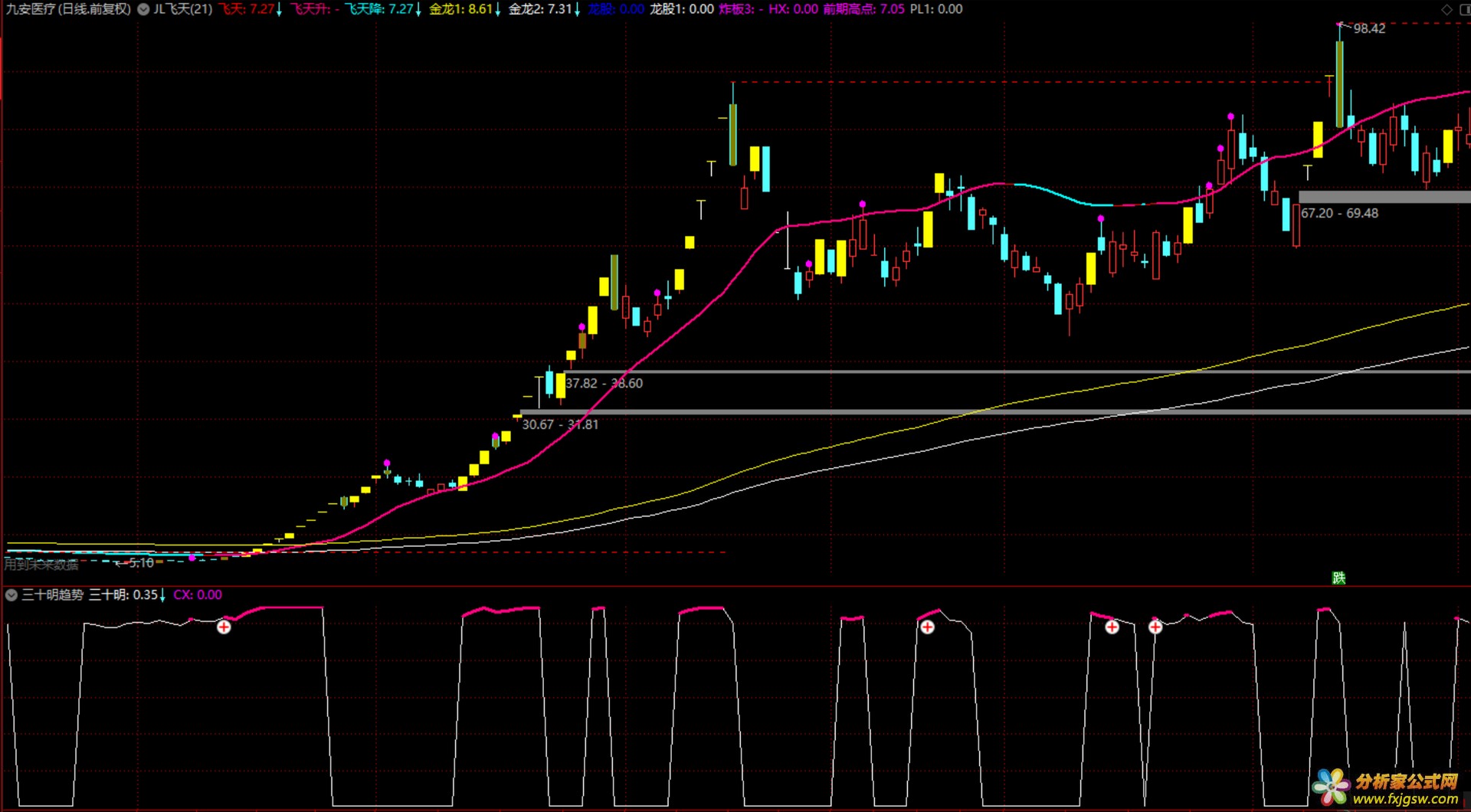The width and height of the screenshot is (1471, 812).
Task: Open the JL飞天 indicator dropdown arrow icon
Action: [143, 9]
